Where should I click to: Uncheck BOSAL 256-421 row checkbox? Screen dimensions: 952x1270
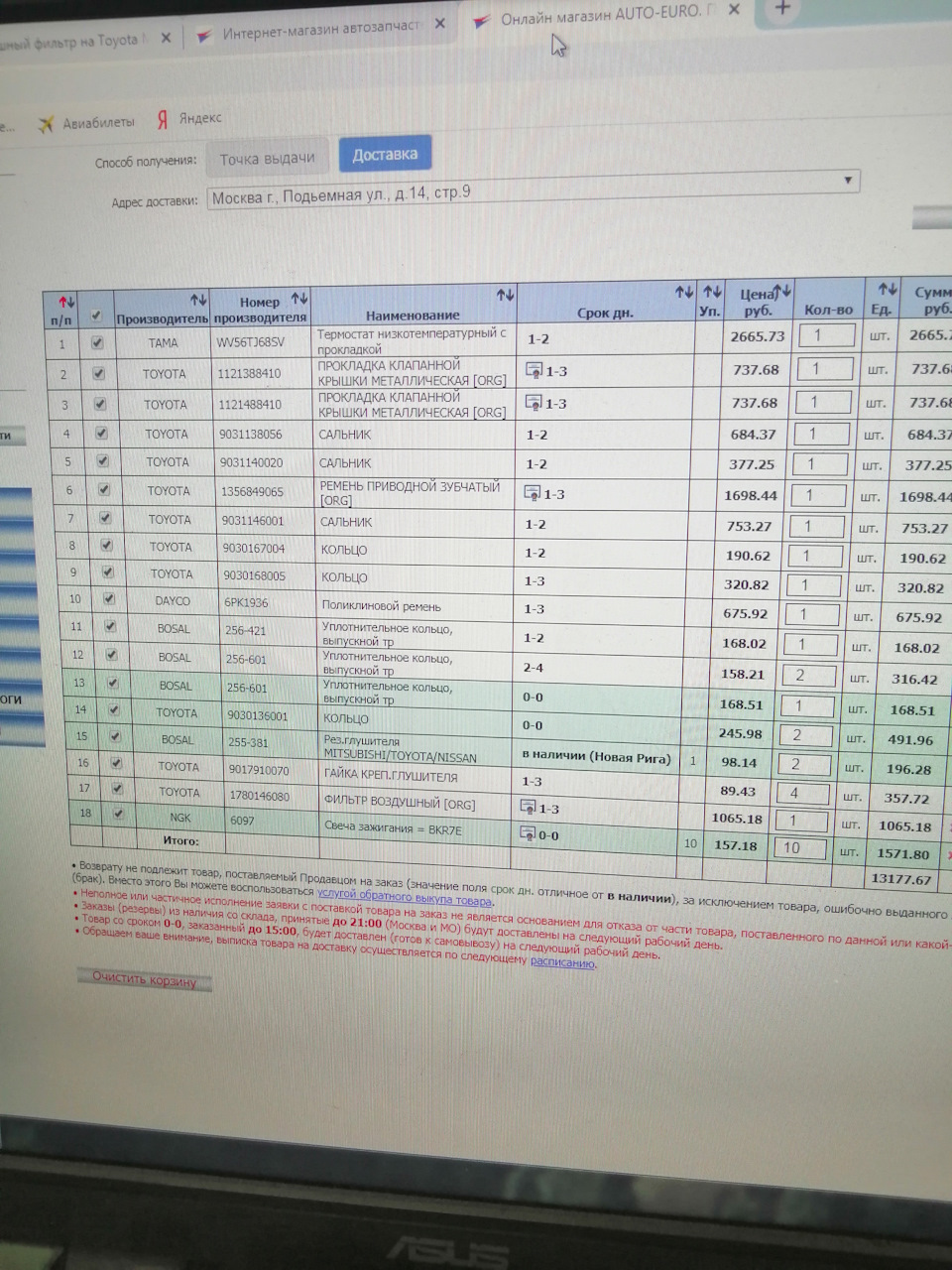(110, 626)
